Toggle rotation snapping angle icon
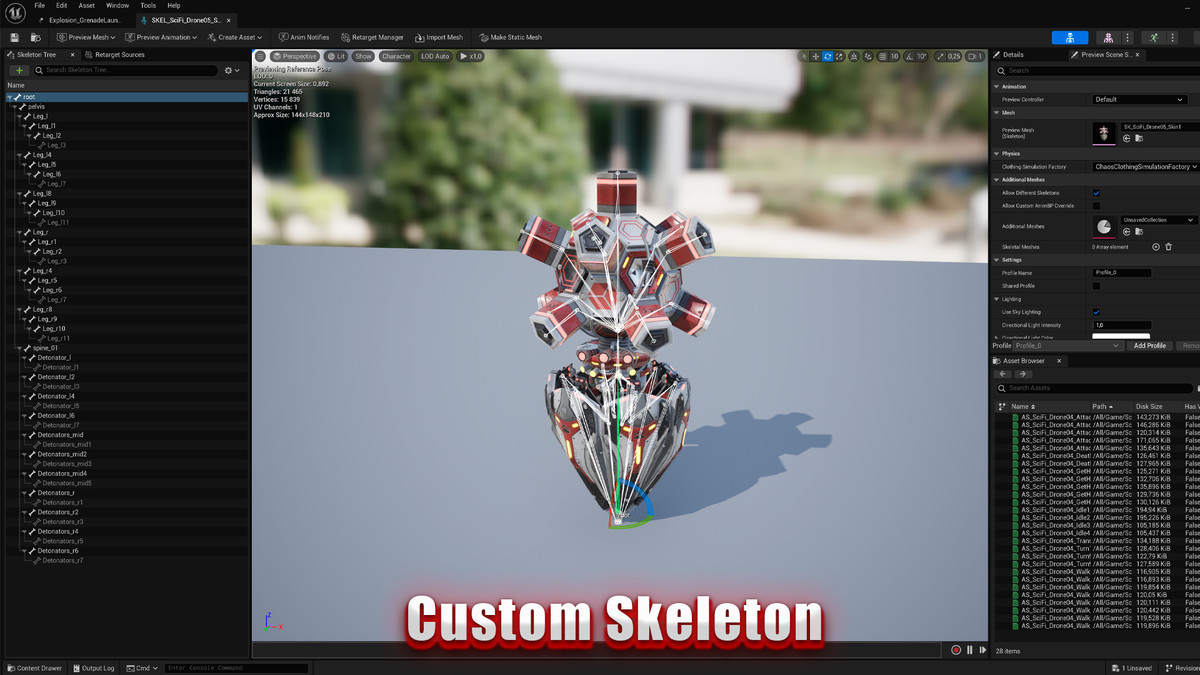The height and width of the screenshot is (675, 1200). coord(909,57)
